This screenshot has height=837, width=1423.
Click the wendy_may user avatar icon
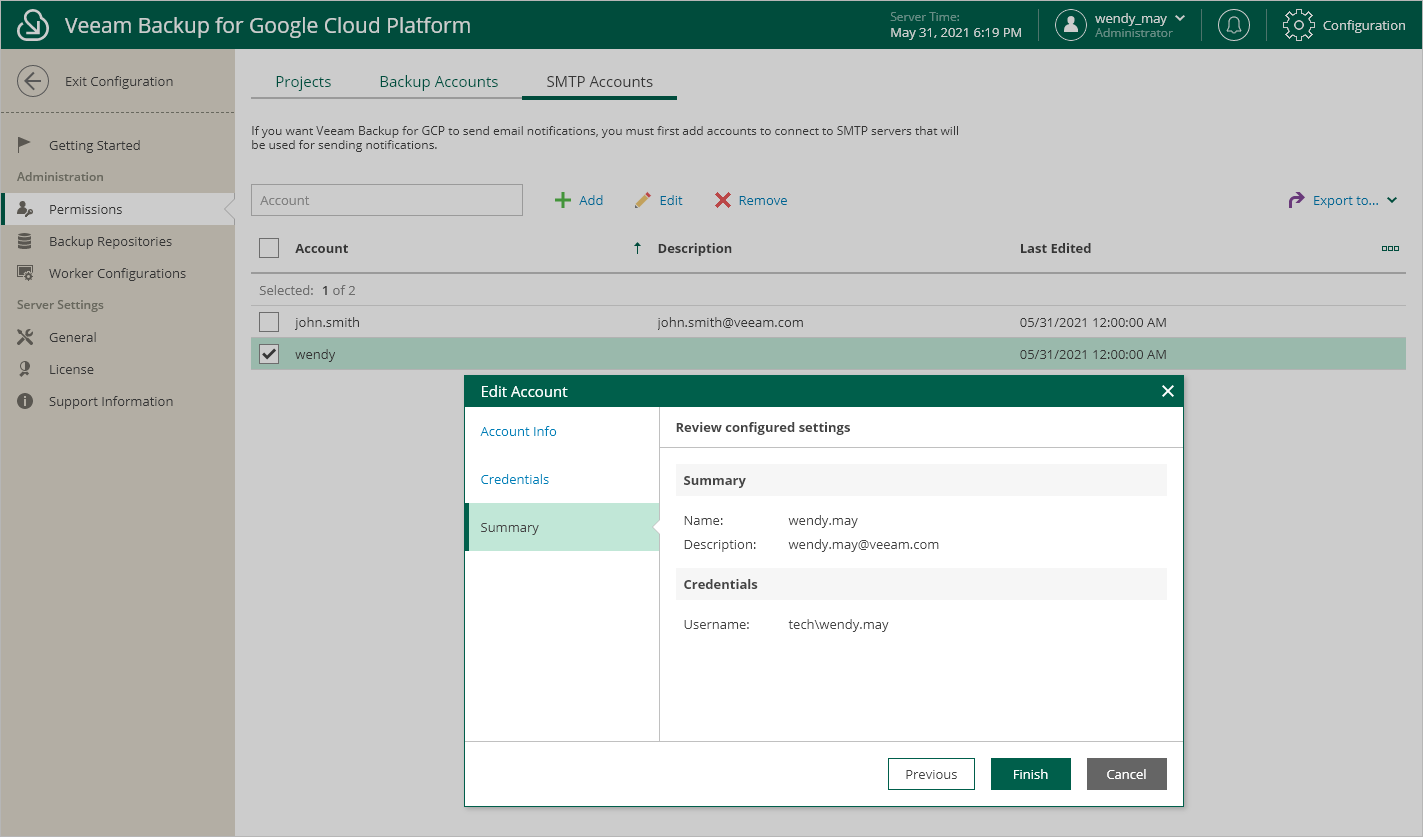pos(1071,25)
